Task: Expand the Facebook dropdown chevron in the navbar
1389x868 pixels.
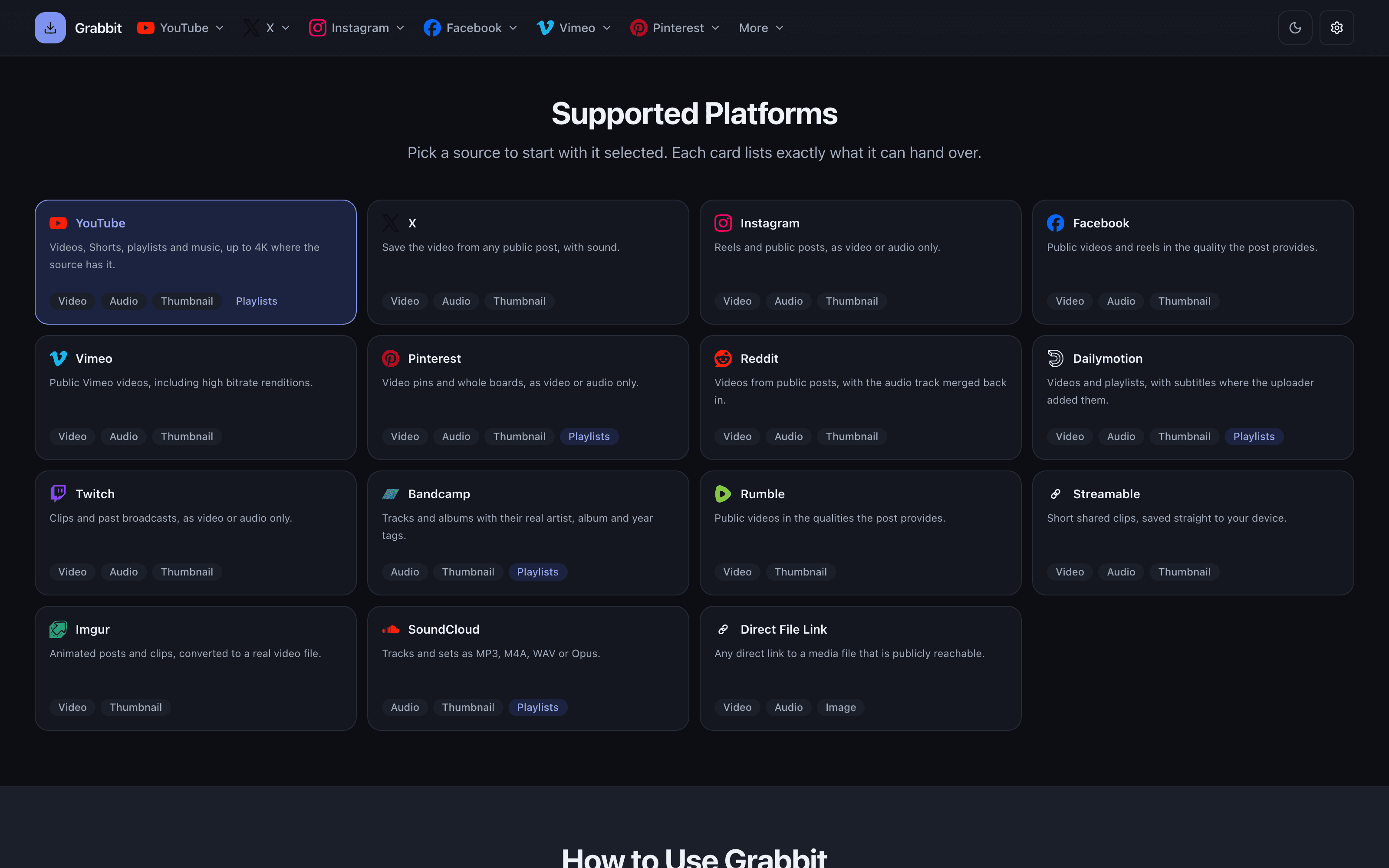Action: coord(513,28)
